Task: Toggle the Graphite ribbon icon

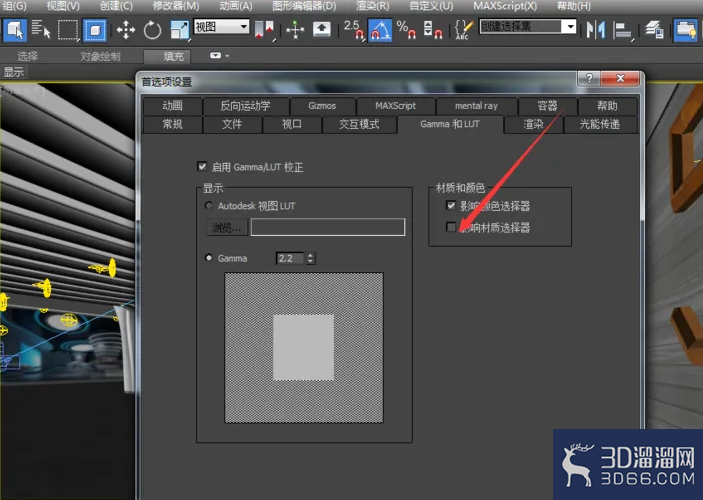Action: click(686, 30)
